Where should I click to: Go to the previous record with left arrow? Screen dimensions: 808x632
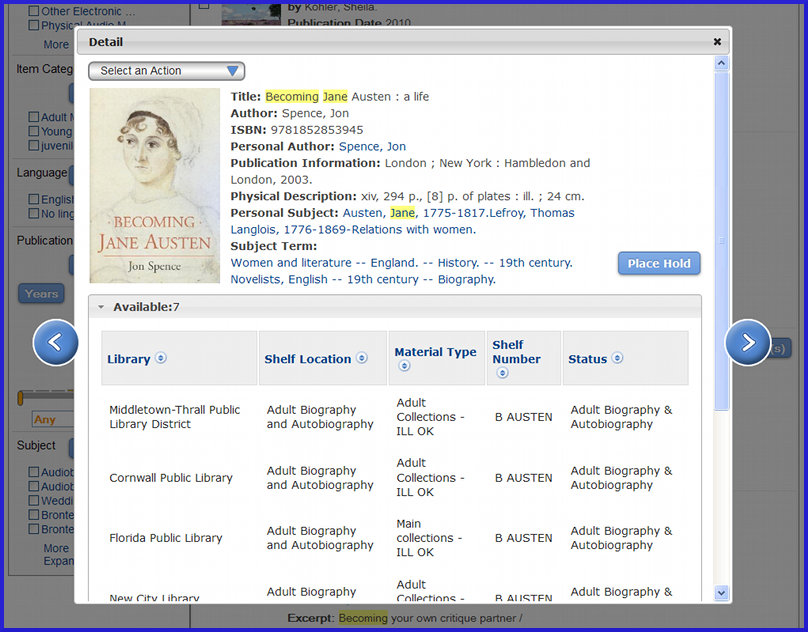coord(55,342)
